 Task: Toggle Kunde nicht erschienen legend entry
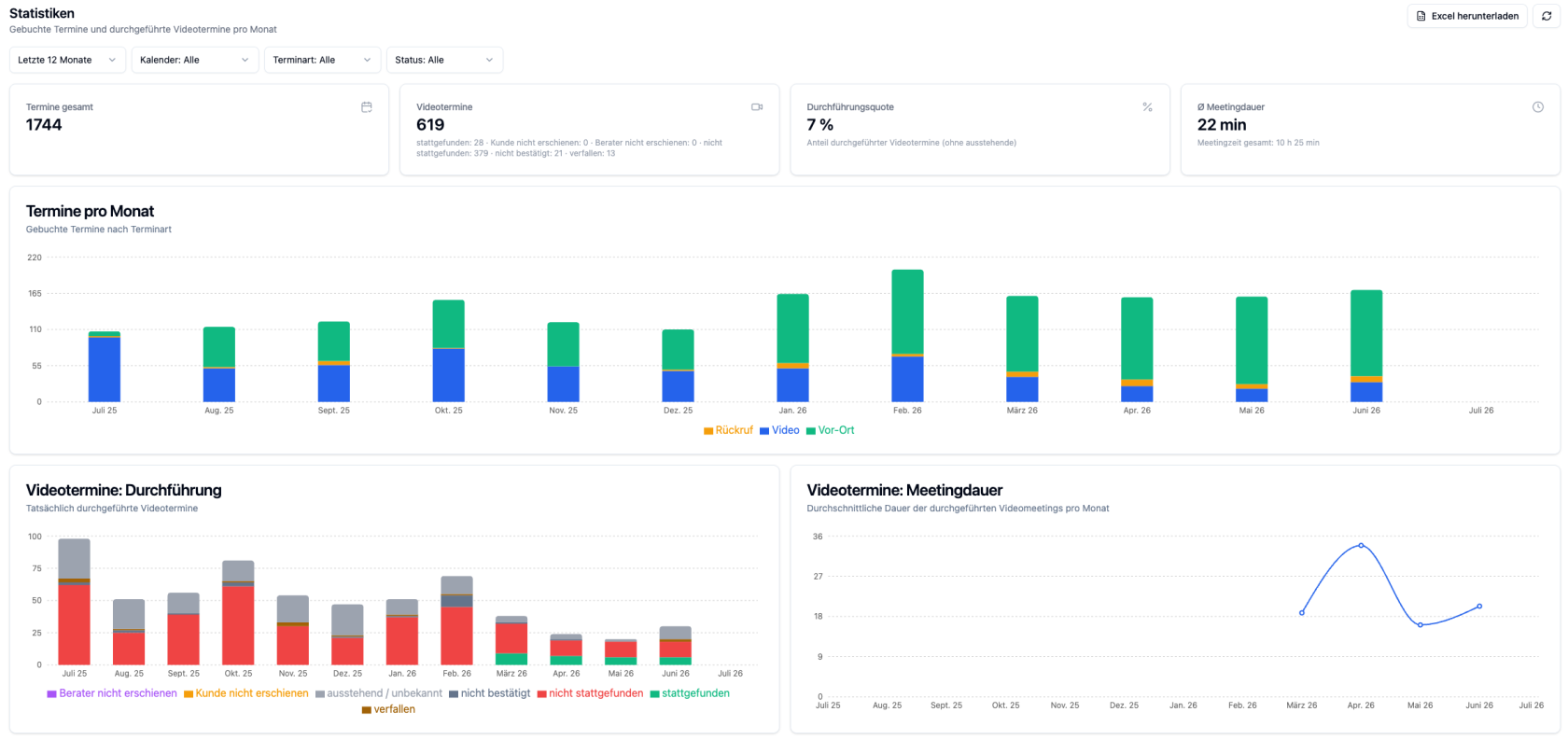click(246, 693)
